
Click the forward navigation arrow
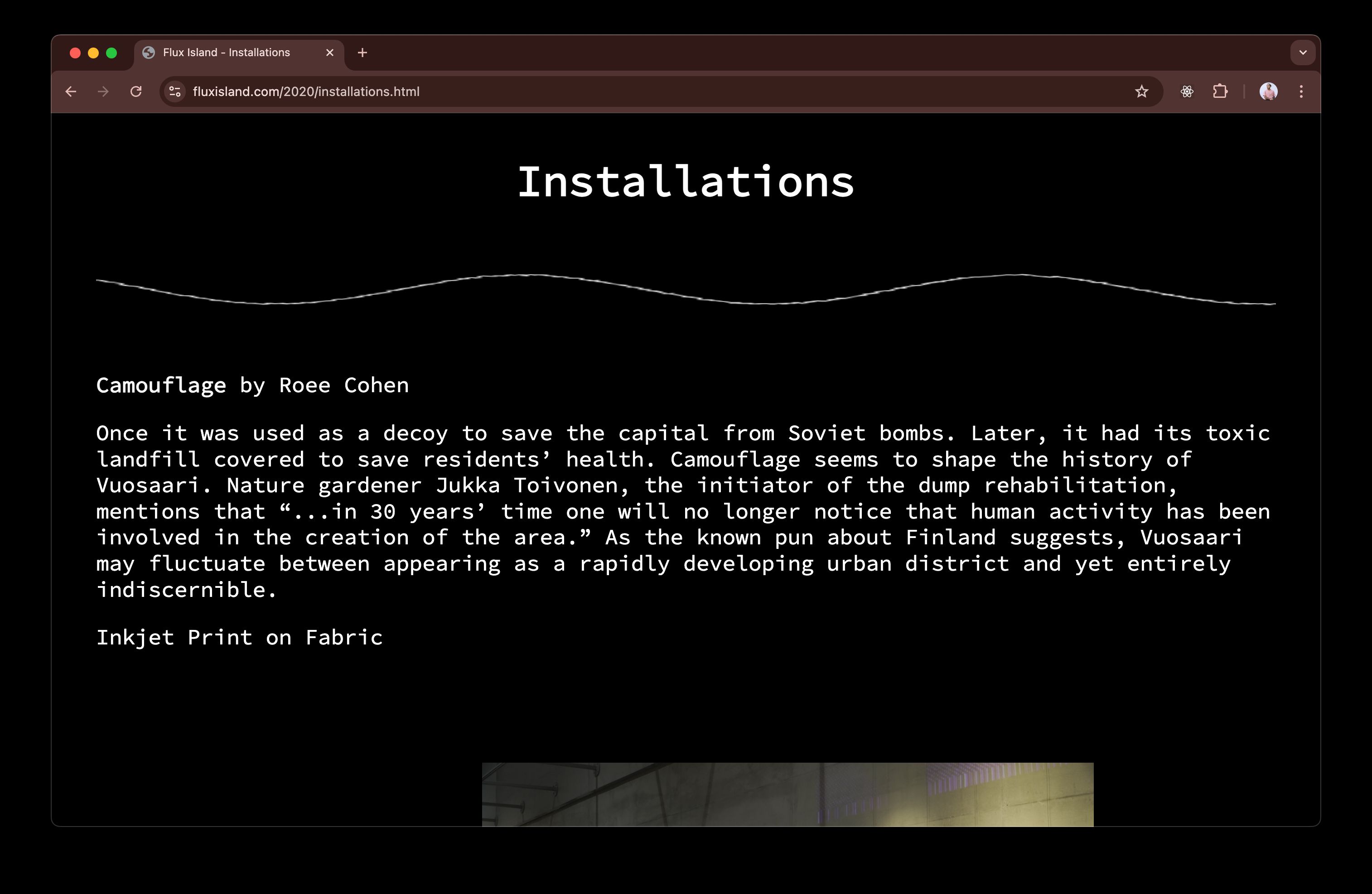pyautogui.click(x=103, y=91)
